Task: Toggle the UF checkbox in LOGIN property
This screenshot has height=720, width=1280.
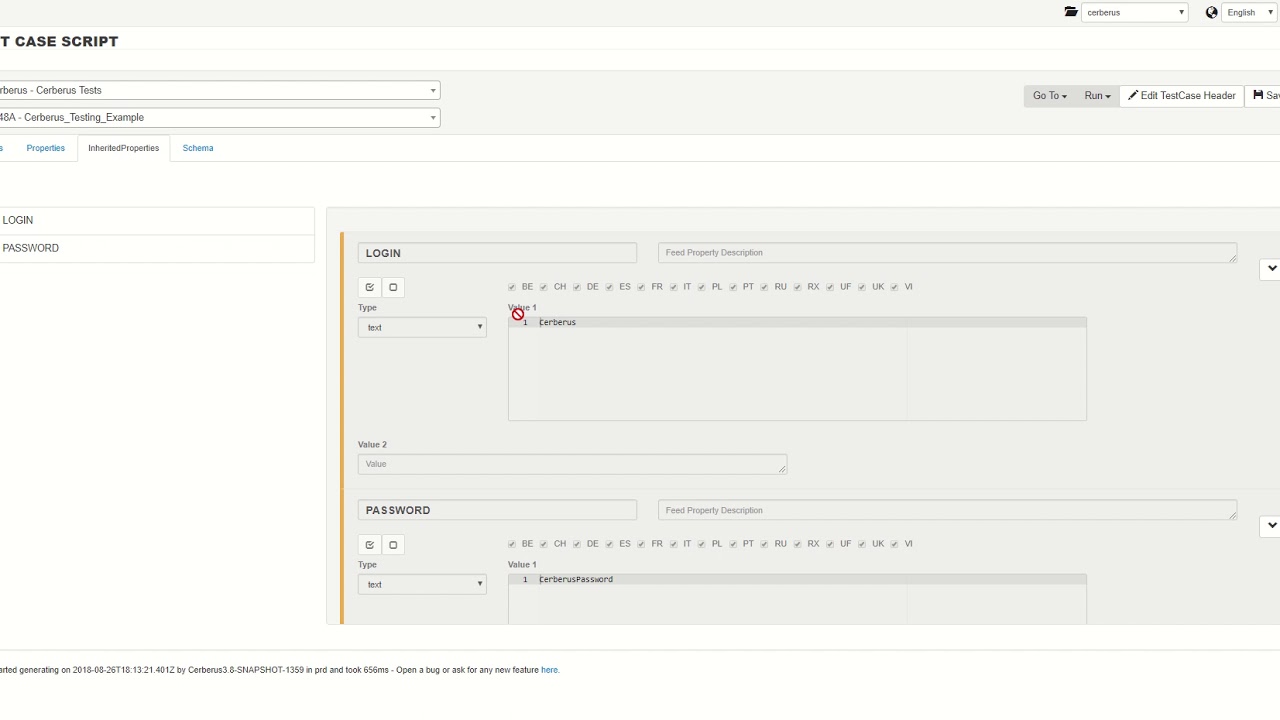Action: point(830,287)
